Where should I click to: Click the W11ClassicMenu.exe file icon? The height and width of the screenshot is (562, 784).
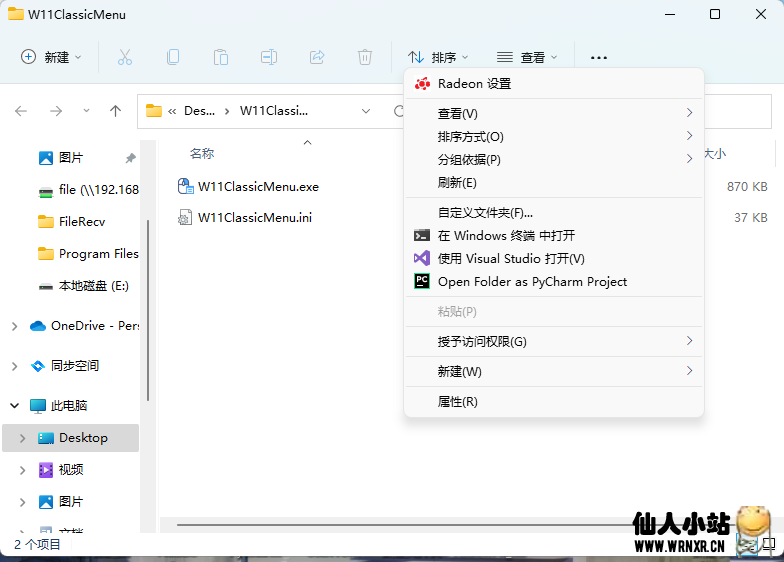click(x=186, y=186)
